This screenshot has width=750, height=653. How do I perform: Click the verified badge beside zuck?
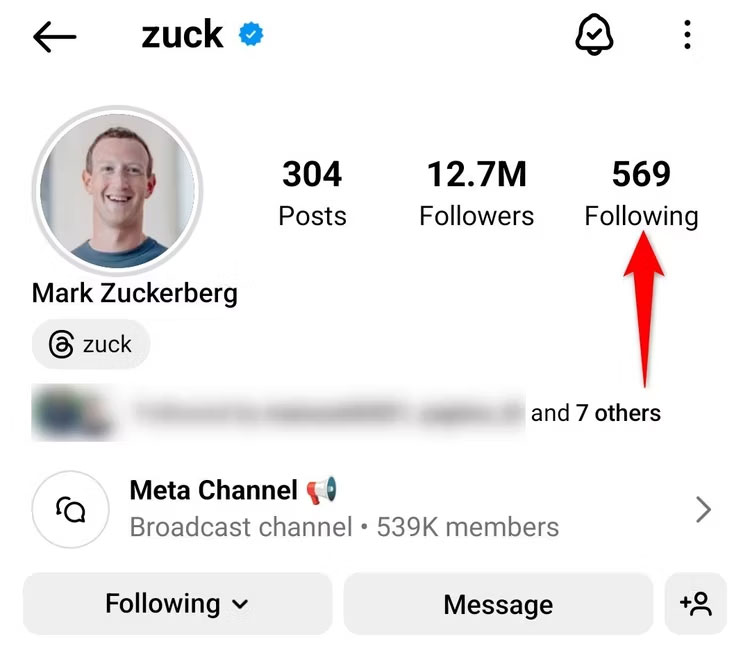coord(250,36)
